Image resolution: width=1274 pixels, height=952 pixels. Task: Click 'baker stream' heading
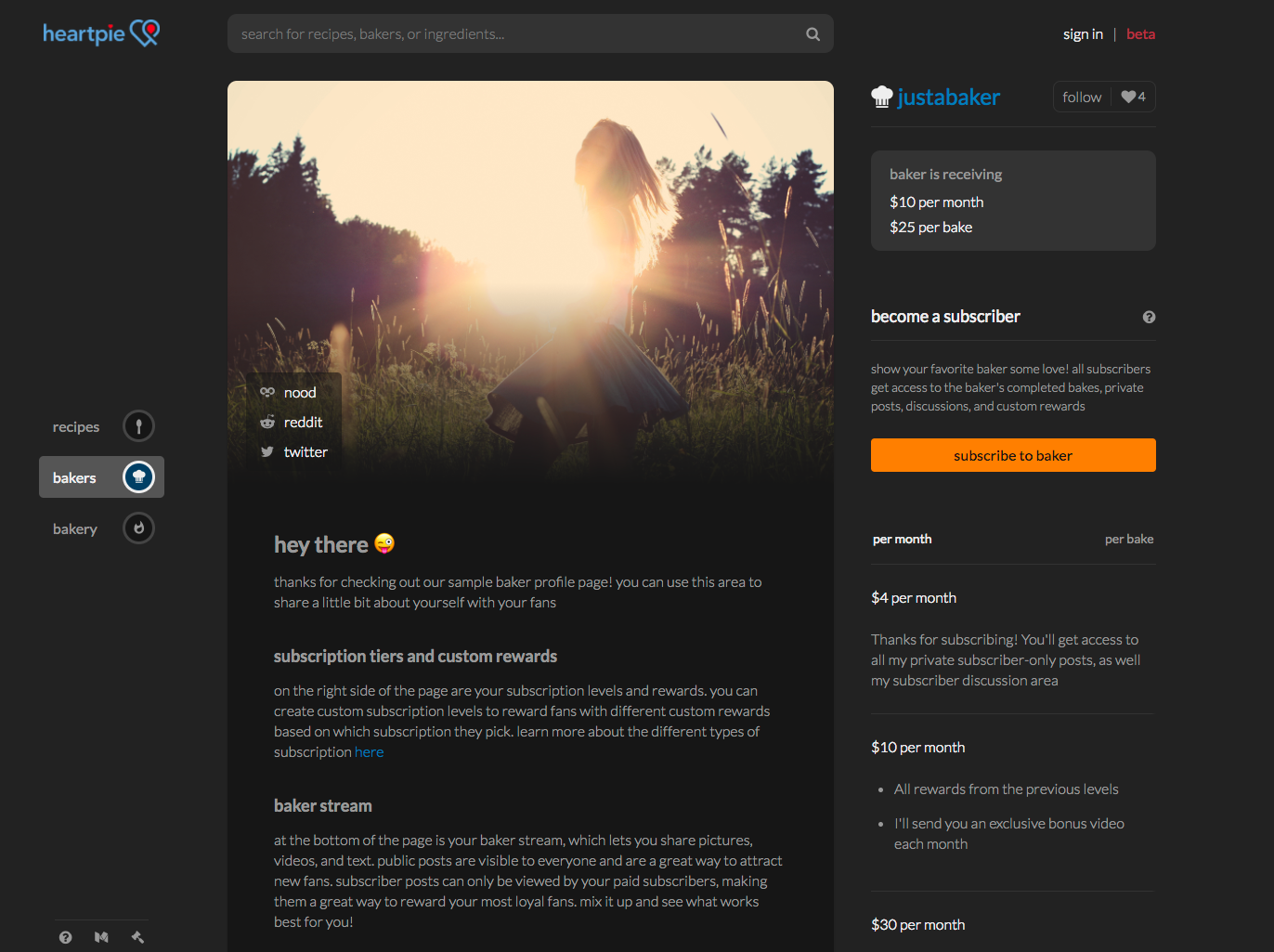click(322, 806)
